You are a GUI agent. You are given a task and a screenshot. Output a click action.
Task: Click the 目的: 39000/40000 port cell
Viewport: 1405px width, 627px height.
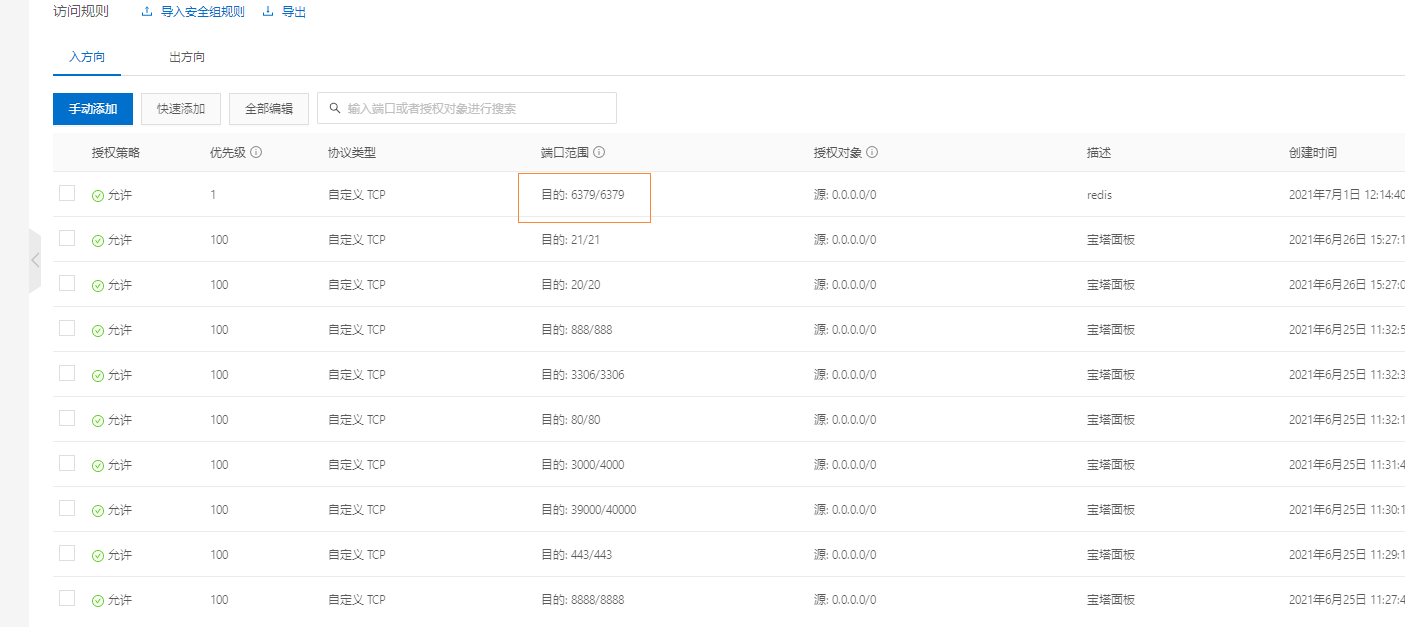pyautogui.click(x=589, y=510)
